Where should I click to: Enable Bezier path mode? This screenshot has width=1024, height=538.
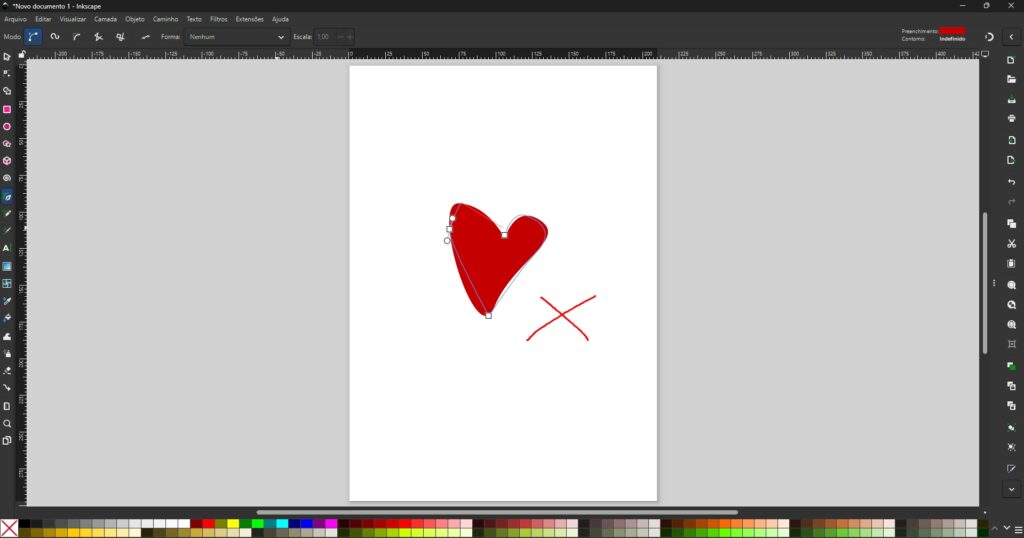point(33,37)
